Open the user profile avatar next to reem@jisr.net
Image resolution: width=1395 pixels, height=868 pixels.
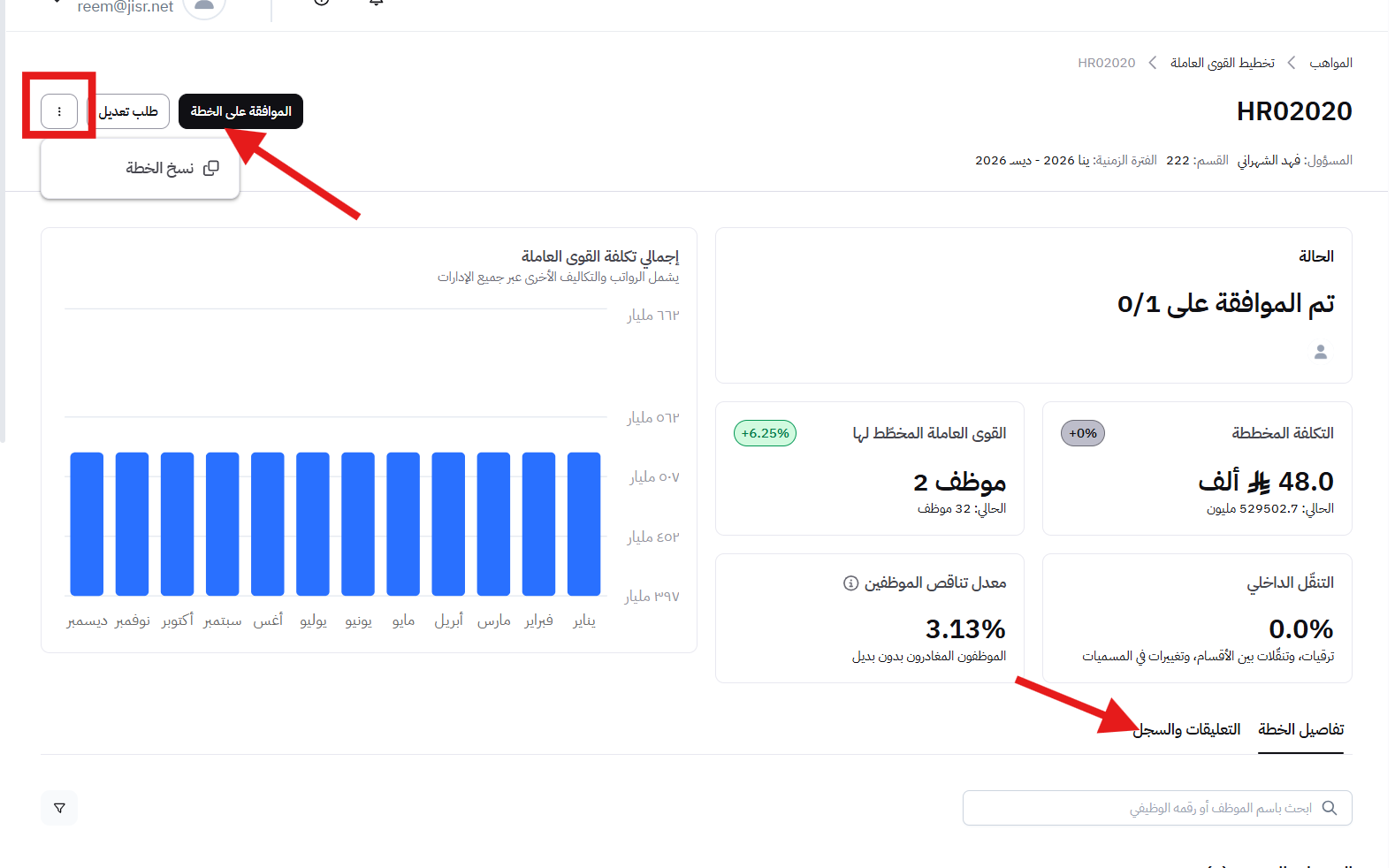[x=204, y=5]
